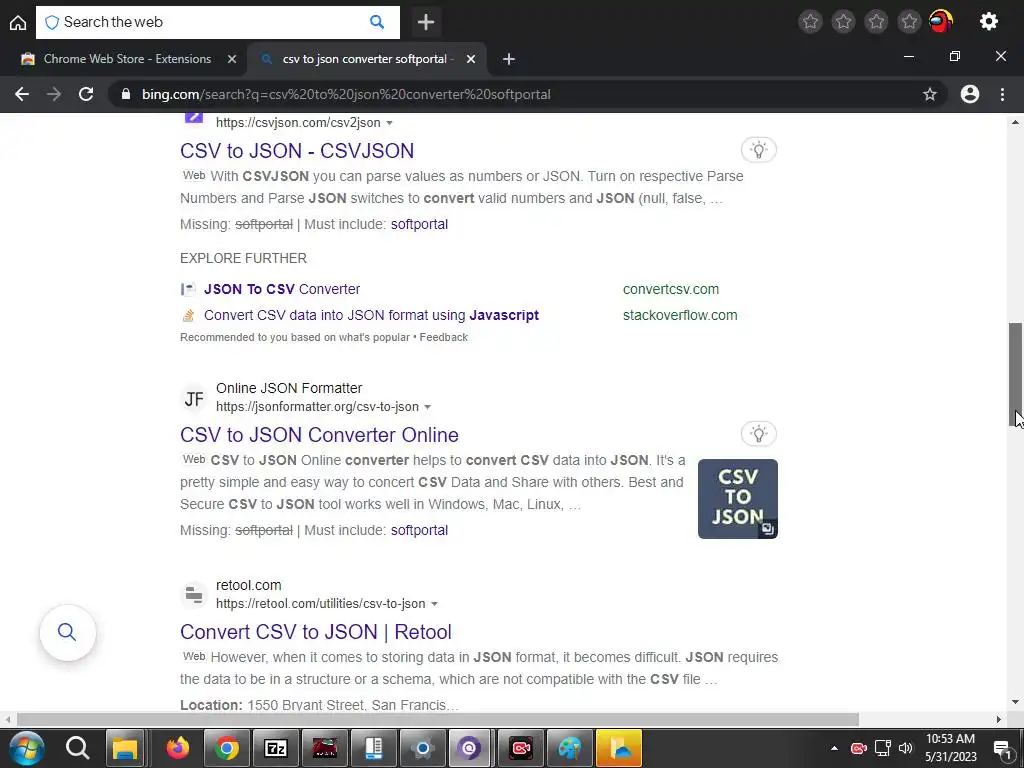Click the scroll-down arrow of the vertical scrollbar
Screen dimensions: 1024x768
(1016, 703)
